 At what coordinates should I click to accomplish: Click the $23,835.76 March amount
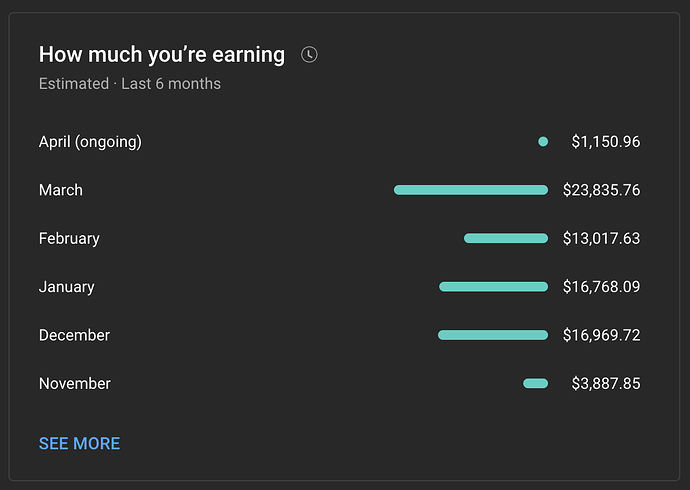pos(602,190)
